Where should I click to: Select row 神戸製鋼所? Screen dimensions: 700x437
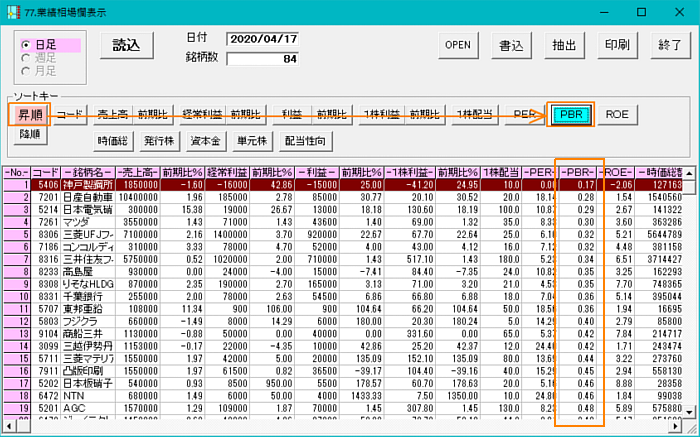point(343,185)
